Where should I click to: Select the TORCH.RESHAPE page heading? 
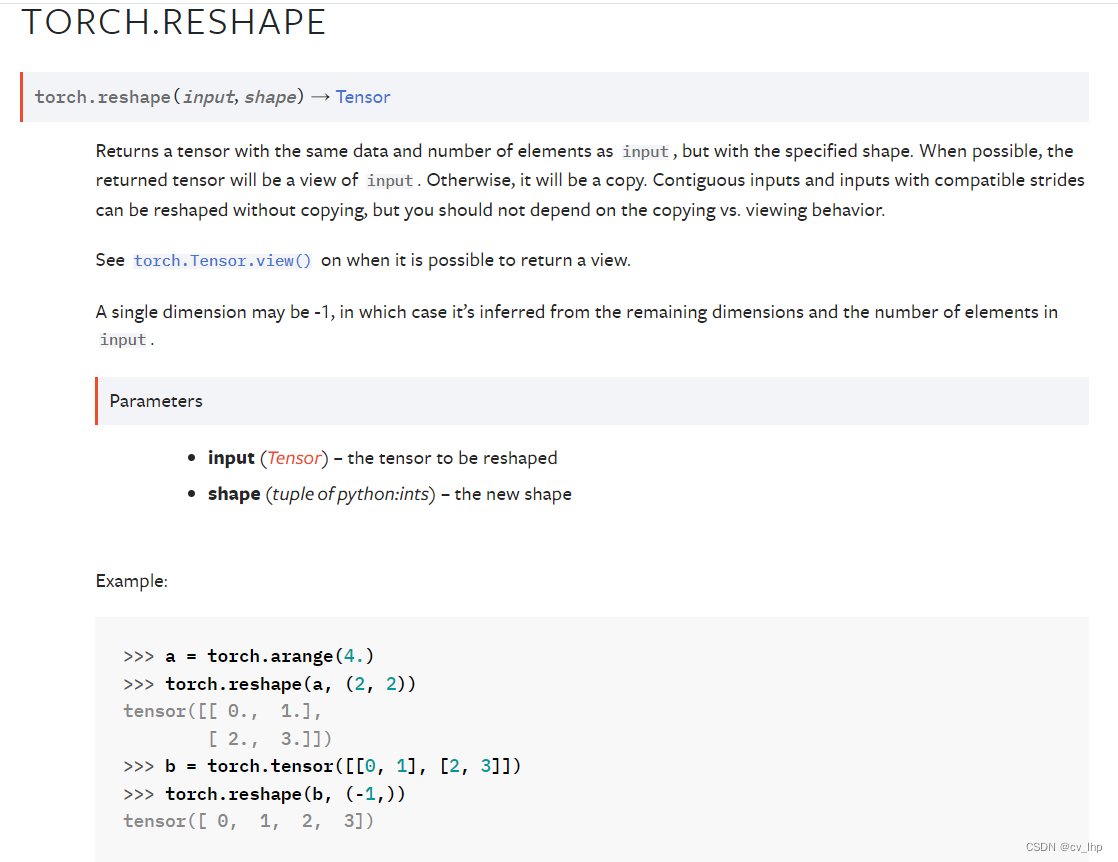(174, 22)
